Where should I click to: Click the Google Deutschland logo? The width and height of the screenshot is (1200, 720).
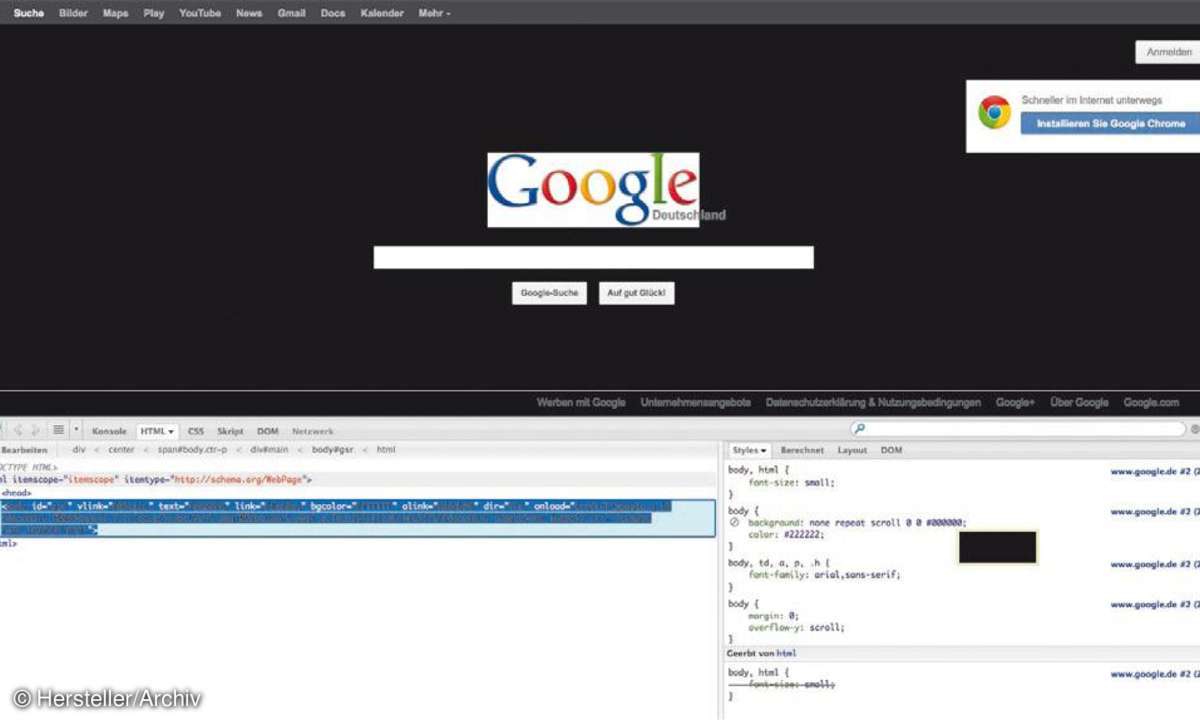tap(593, 190)
